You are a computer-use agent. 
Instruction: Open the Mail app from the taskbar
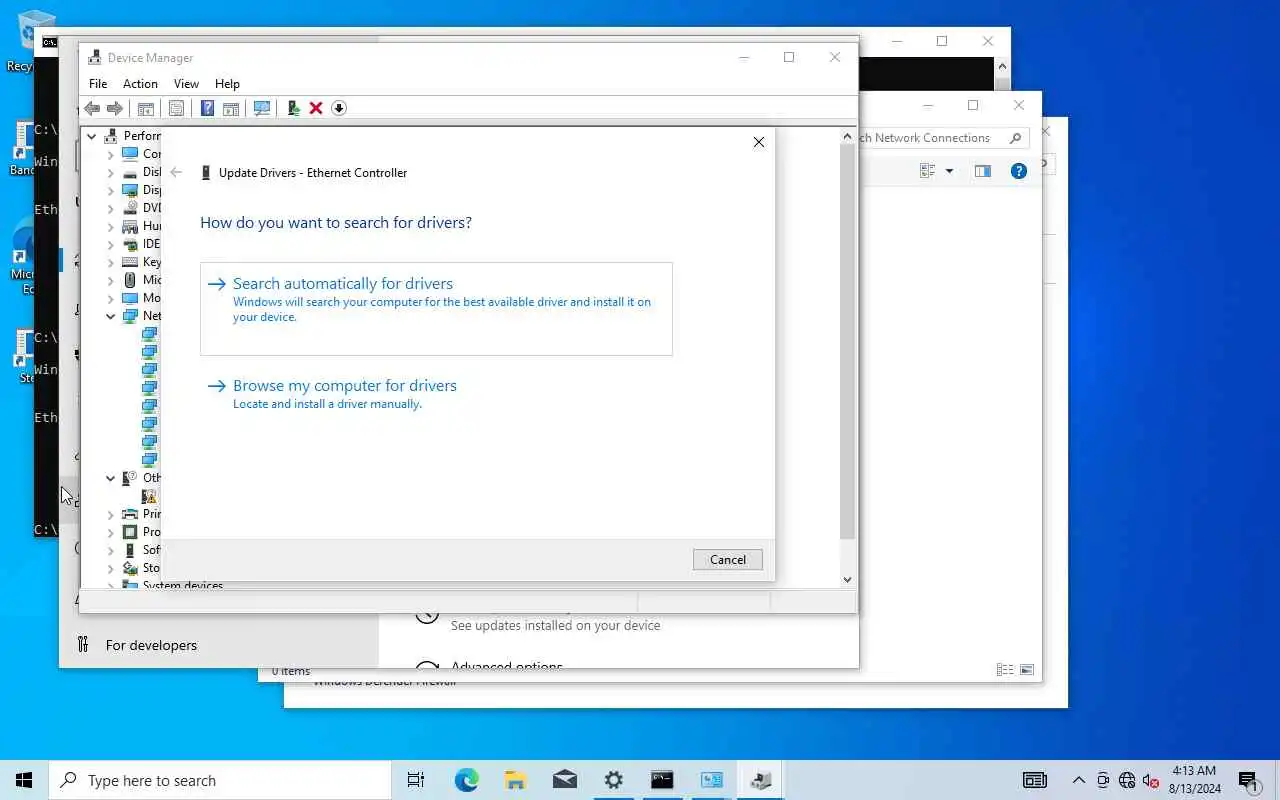coord(564,780)
